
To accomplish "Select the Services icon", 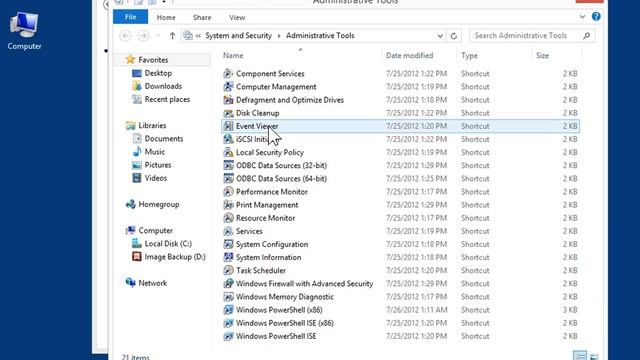I will (x=228, y=231).
